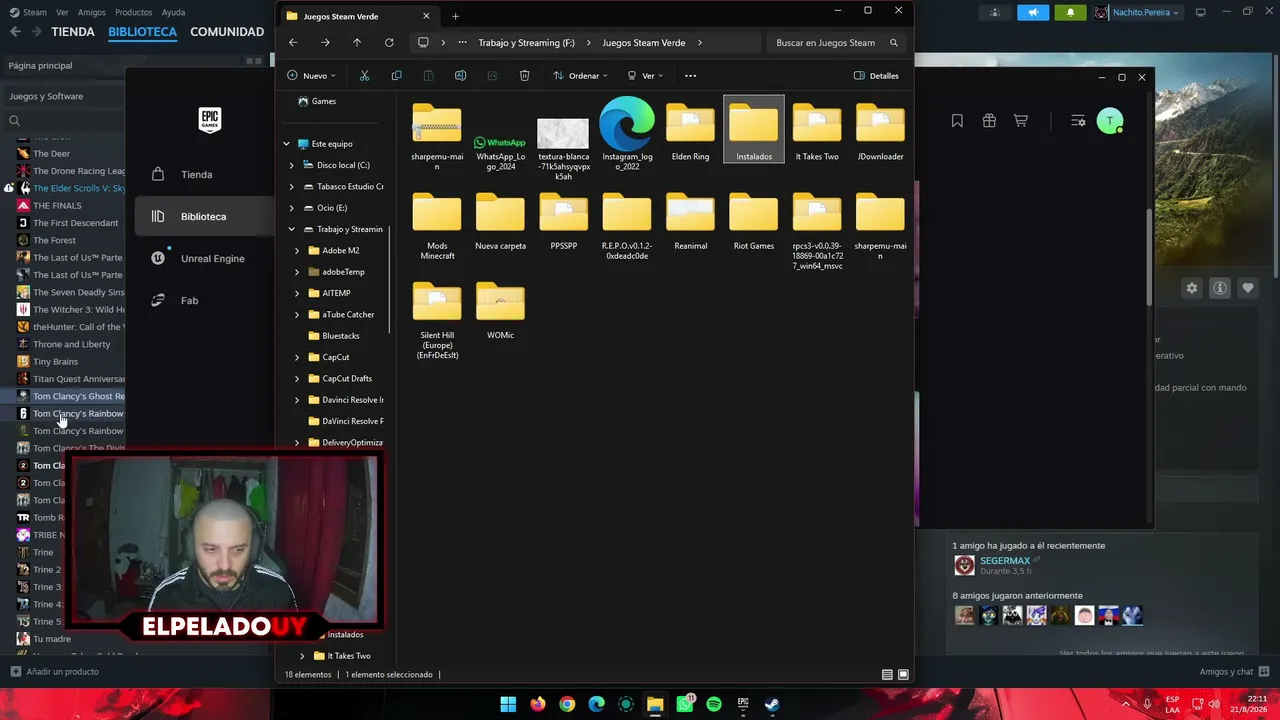Go up one folder level in Explorer
This screenshot has width=1280, height=720.
click(x=357, y=43)
